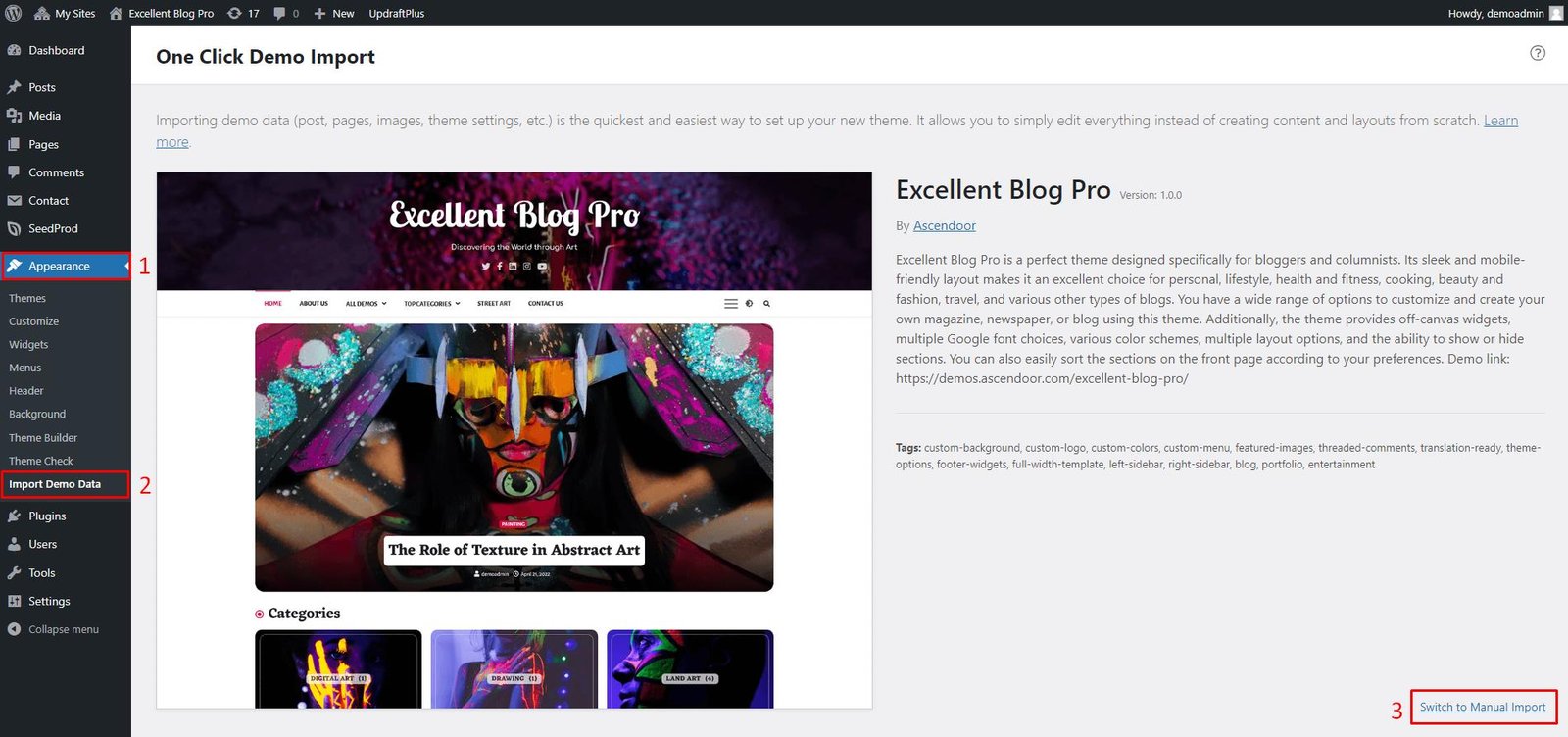This screenshot has width=1568, height=737.
Task: Open the New content menu
Action: point(334,13)
